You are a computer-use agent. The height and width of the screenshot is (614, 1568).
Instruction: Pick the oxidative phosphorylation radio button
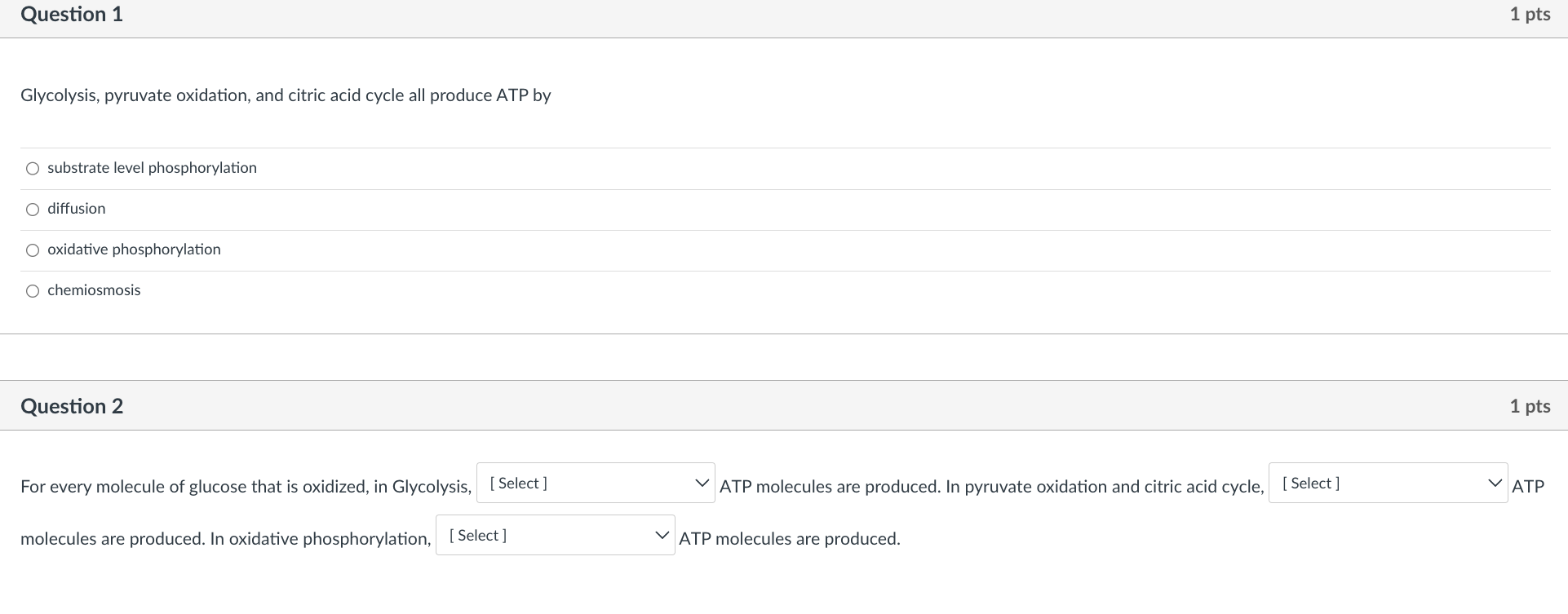pos(33,250)
